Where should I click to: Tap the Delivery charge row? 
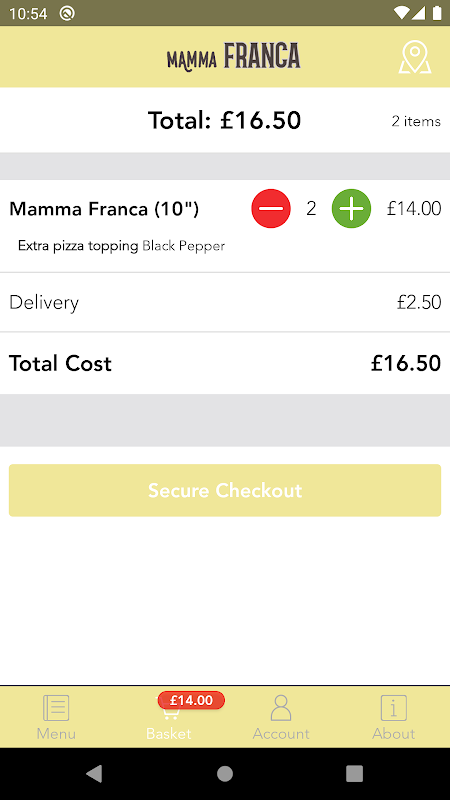pos(225,302)
